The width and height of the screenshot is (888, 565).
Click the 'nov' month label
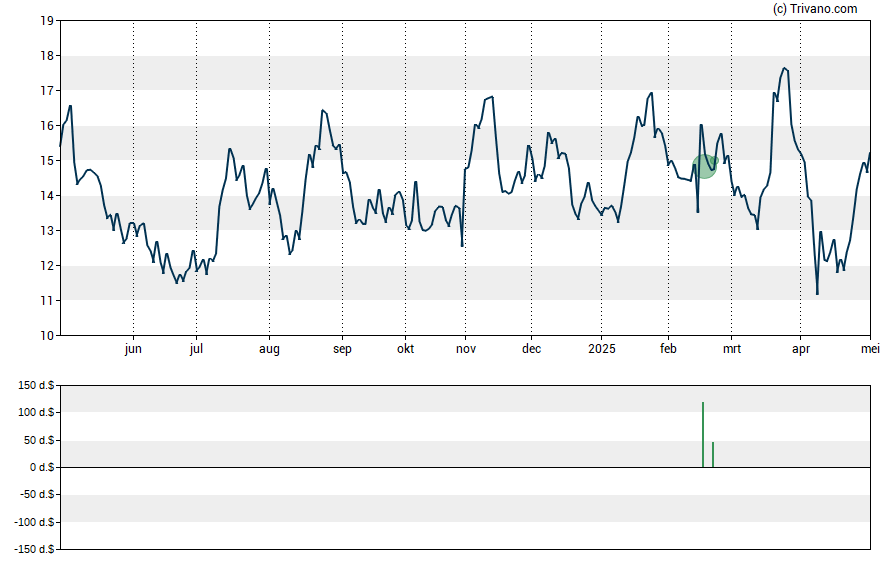click(466, 349)
